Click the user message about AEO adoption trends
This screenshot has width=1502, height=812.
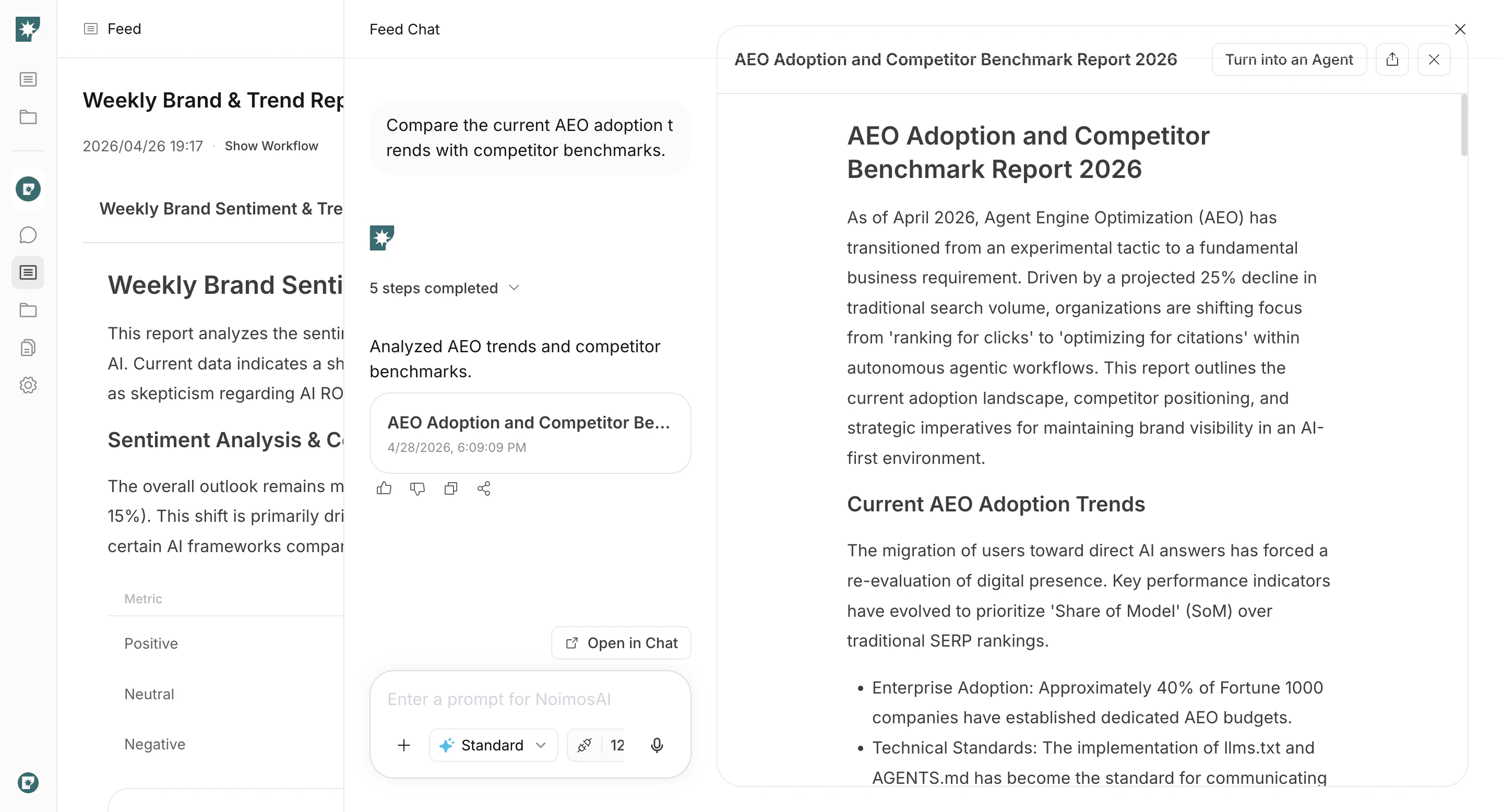(530, 138)
